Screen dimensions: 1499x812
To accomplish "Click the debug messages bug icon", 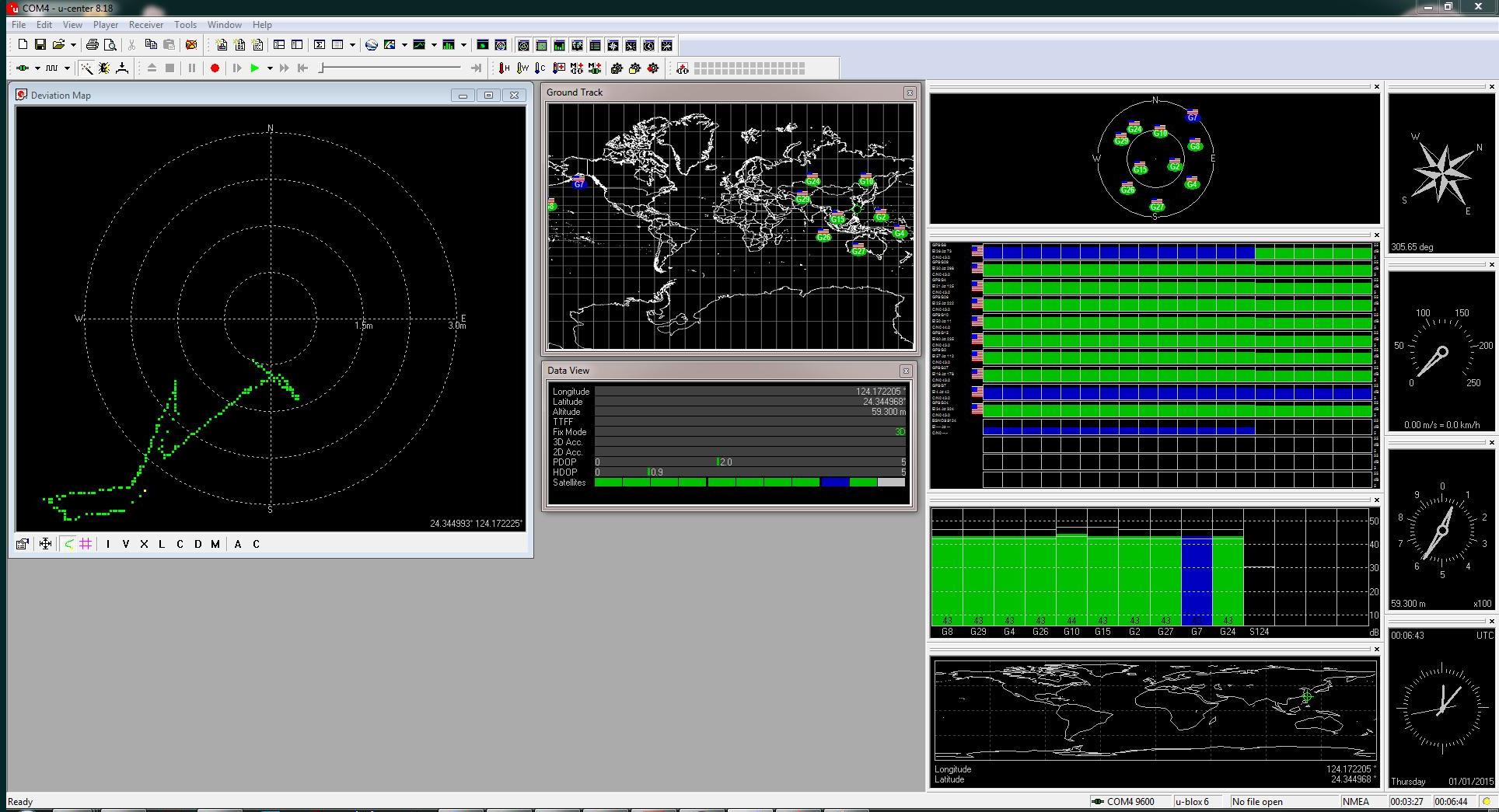I will pyautogui.click(x=104, y=68).
